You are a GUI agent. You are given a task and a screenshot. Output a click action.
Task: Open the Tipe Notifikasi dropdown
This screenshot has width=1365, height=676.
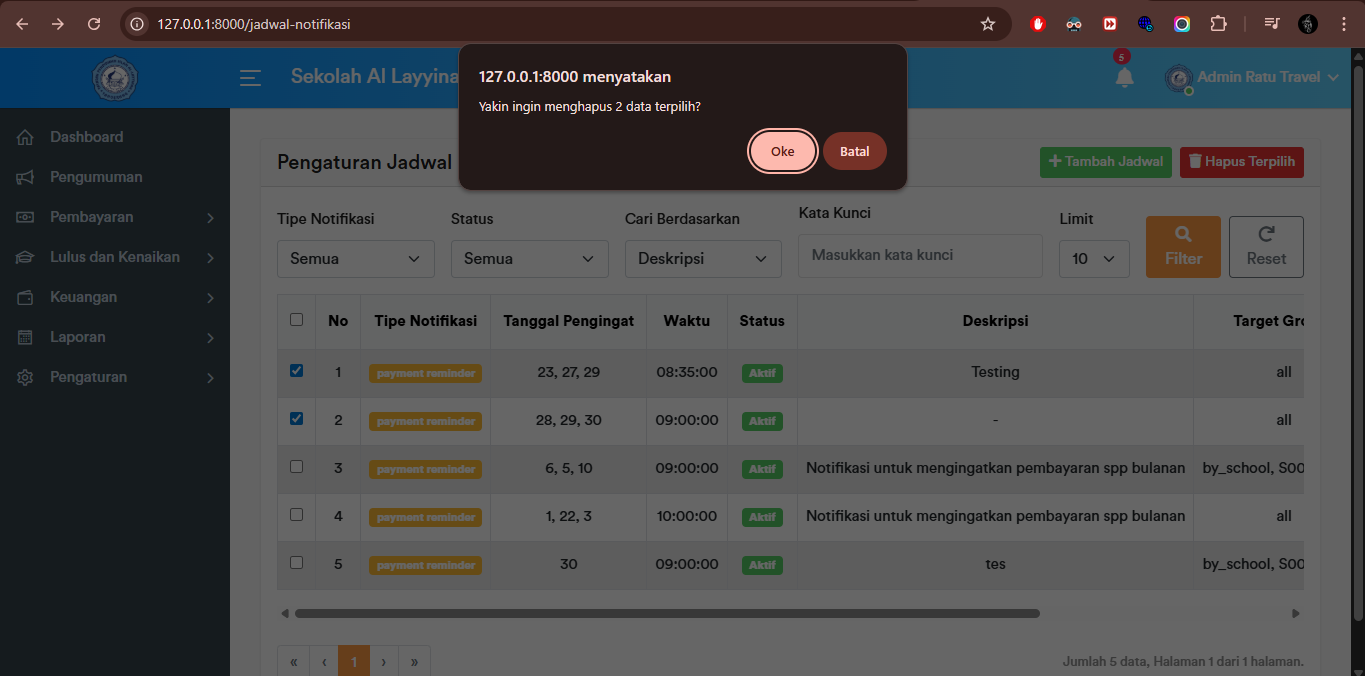(x=355, y=258)
